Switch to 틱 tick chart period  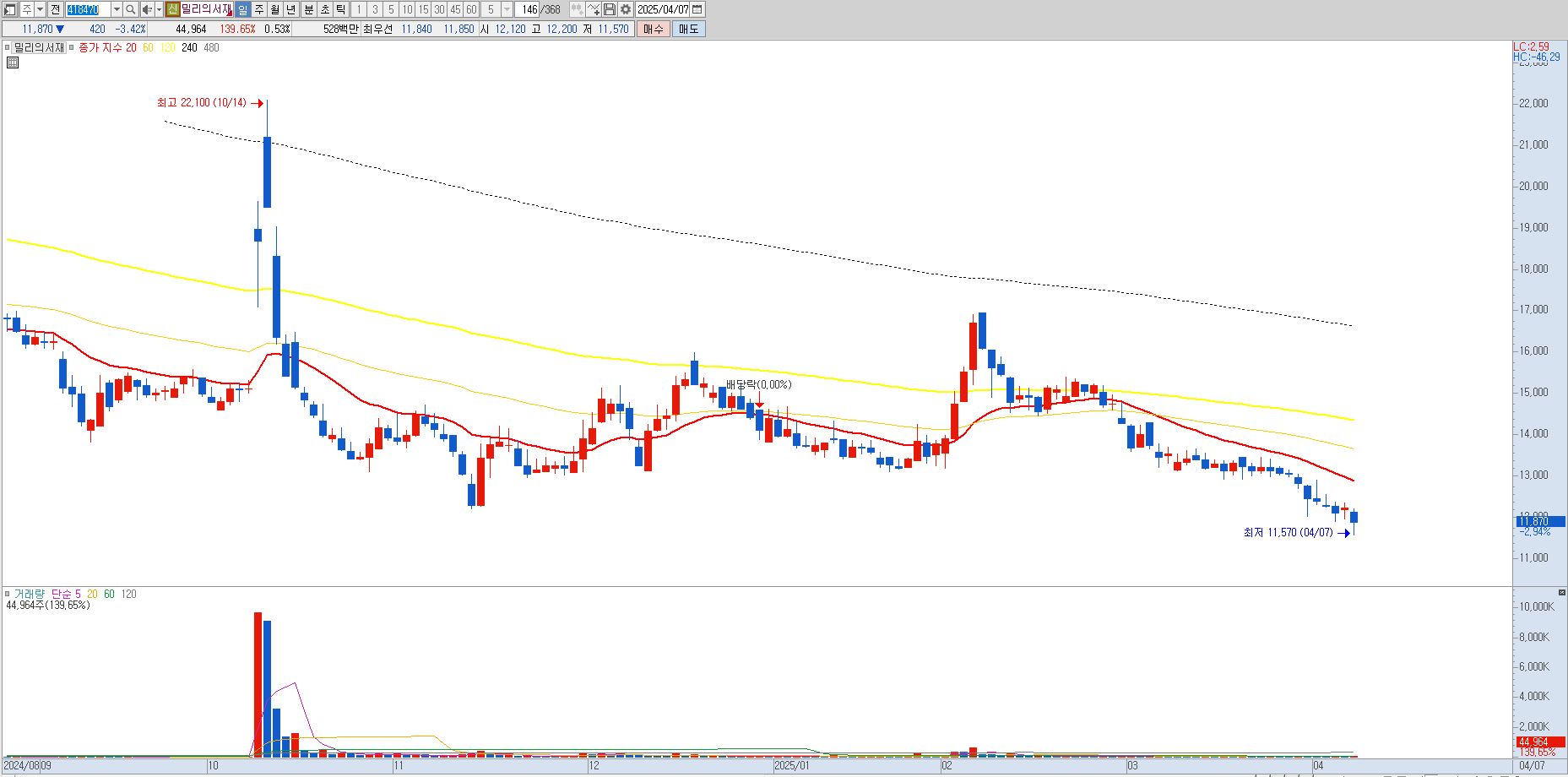(340, 9)
